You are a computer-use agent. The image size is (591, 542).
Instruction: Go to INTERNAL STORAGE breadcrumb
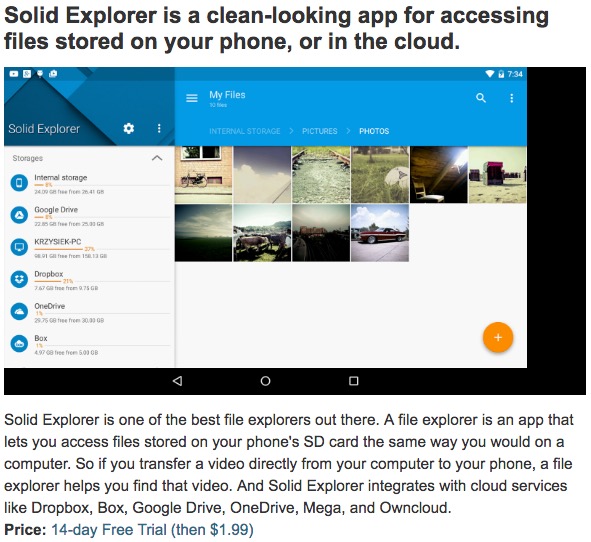(245, 131)
